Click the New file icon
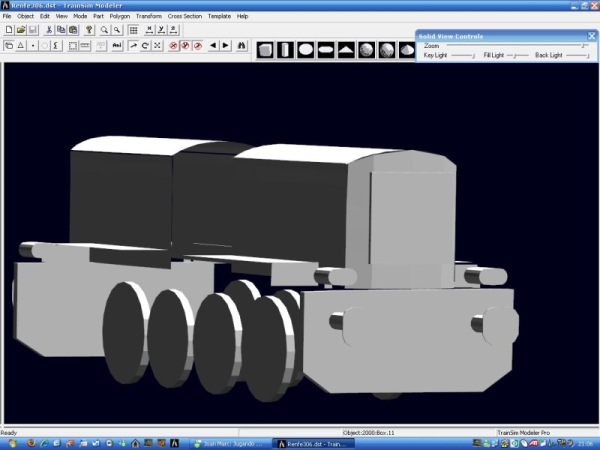600x450 pixels. click(8, 30)
